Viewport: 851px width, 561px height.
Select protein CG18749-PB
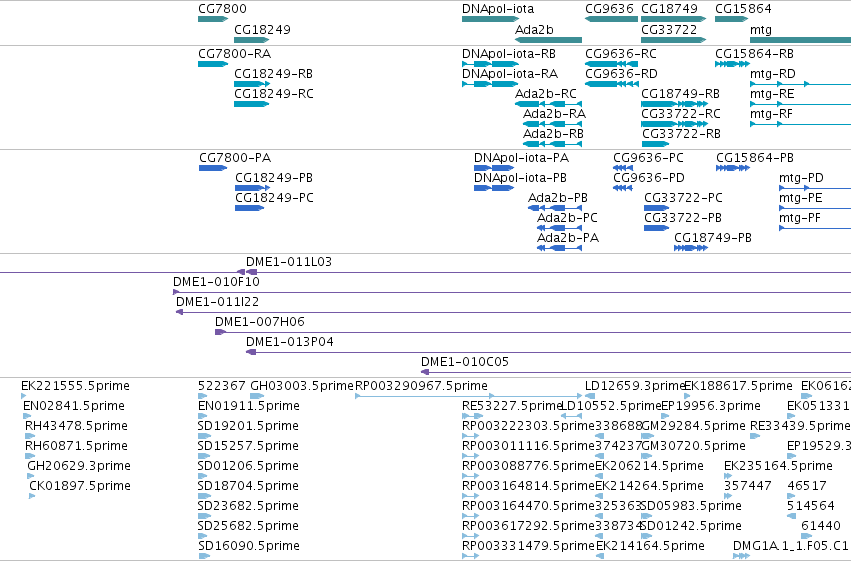point(691,248)
